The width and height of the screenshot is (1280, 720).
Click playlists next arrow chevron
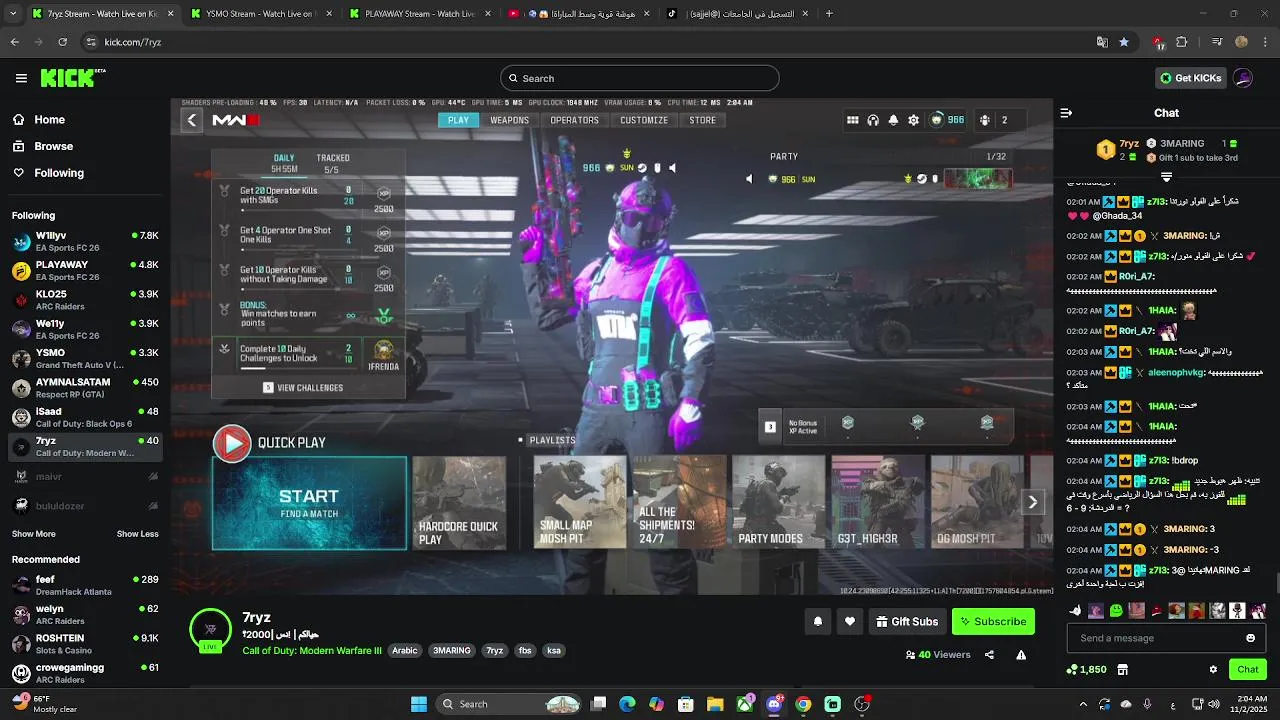pos(1033,502)
